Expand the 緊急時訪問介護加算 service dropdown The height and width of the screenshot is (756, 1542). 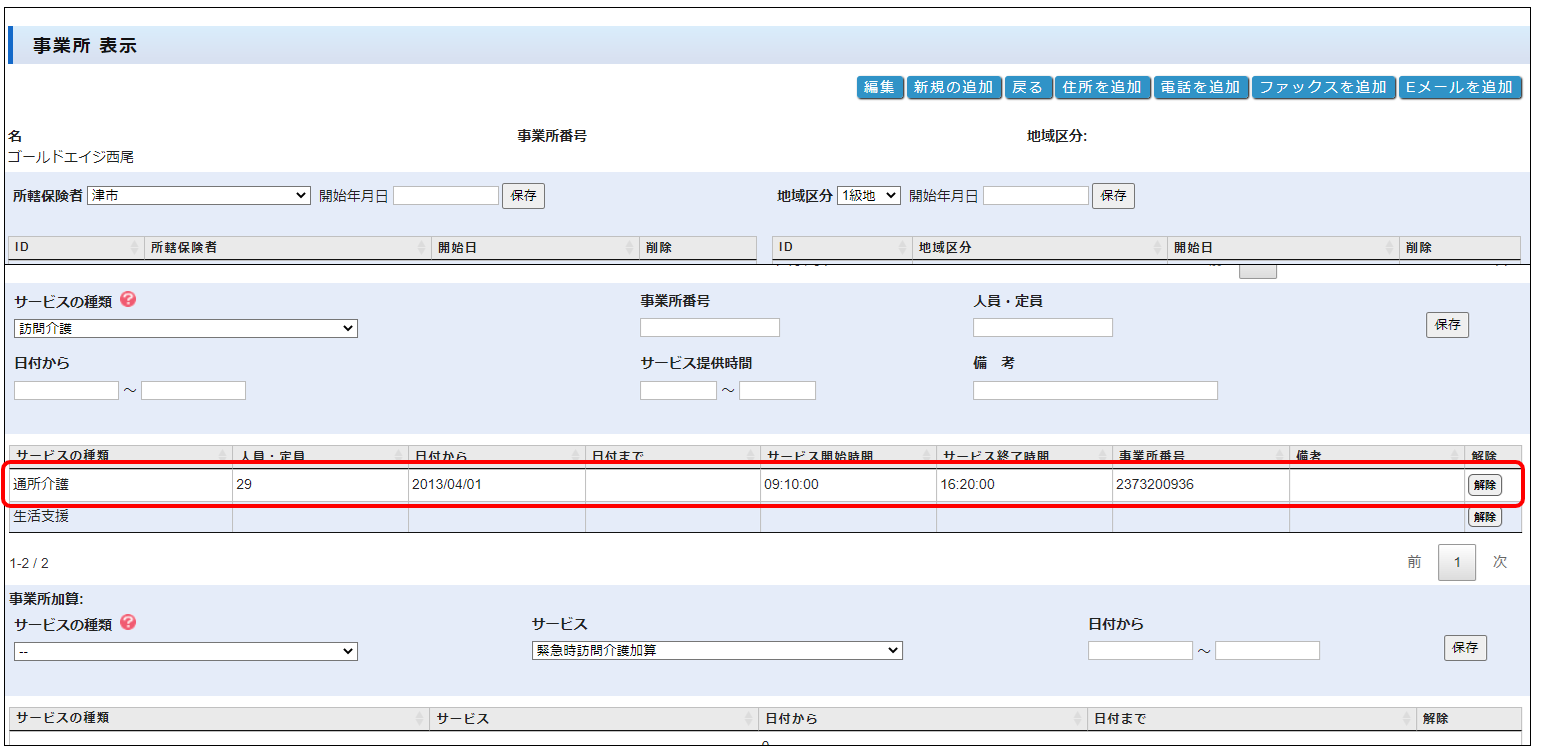point(717,651)
